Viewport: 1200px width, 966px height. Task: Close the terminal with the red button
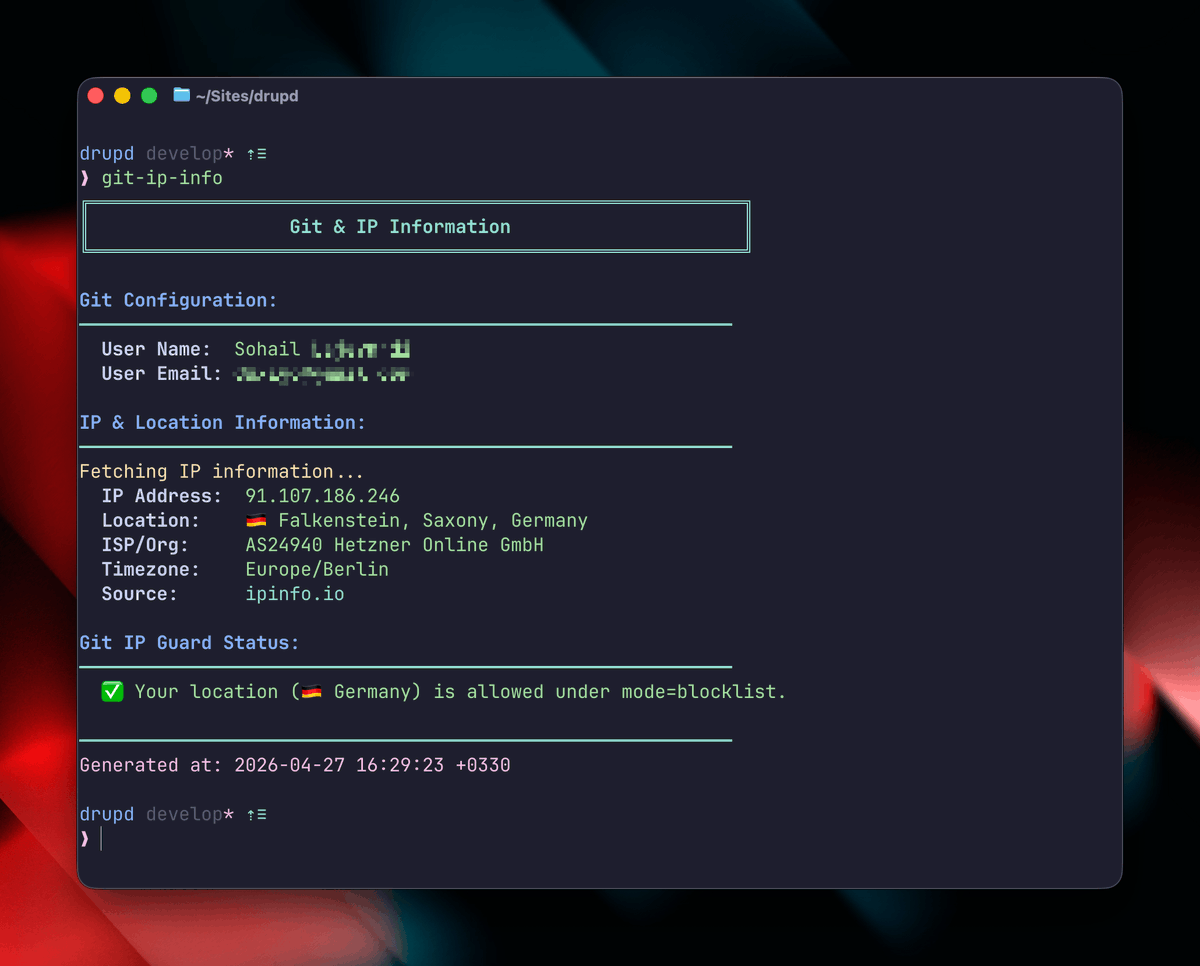click(96, 96)
